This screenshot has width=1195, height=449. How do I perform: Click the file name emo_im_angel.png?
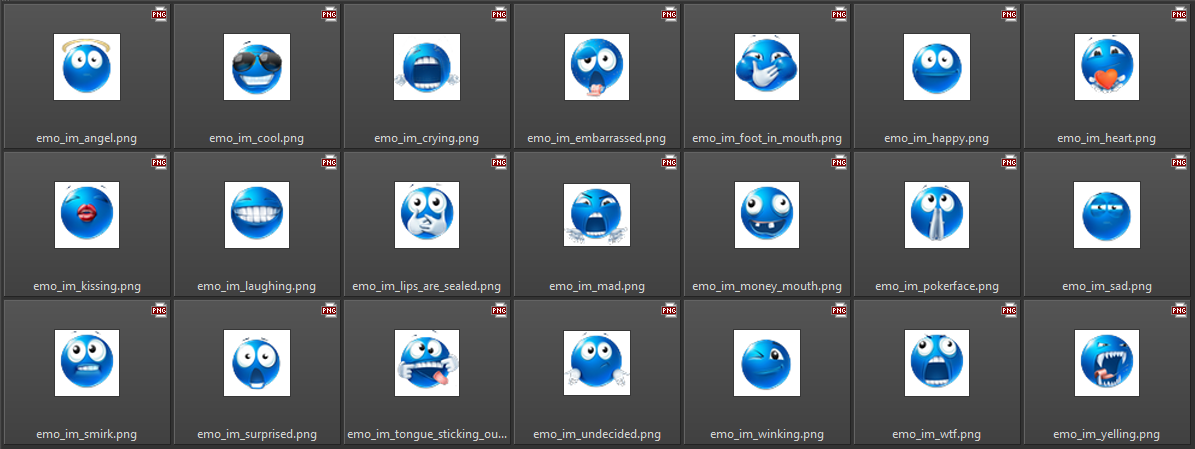click(87, 139)
